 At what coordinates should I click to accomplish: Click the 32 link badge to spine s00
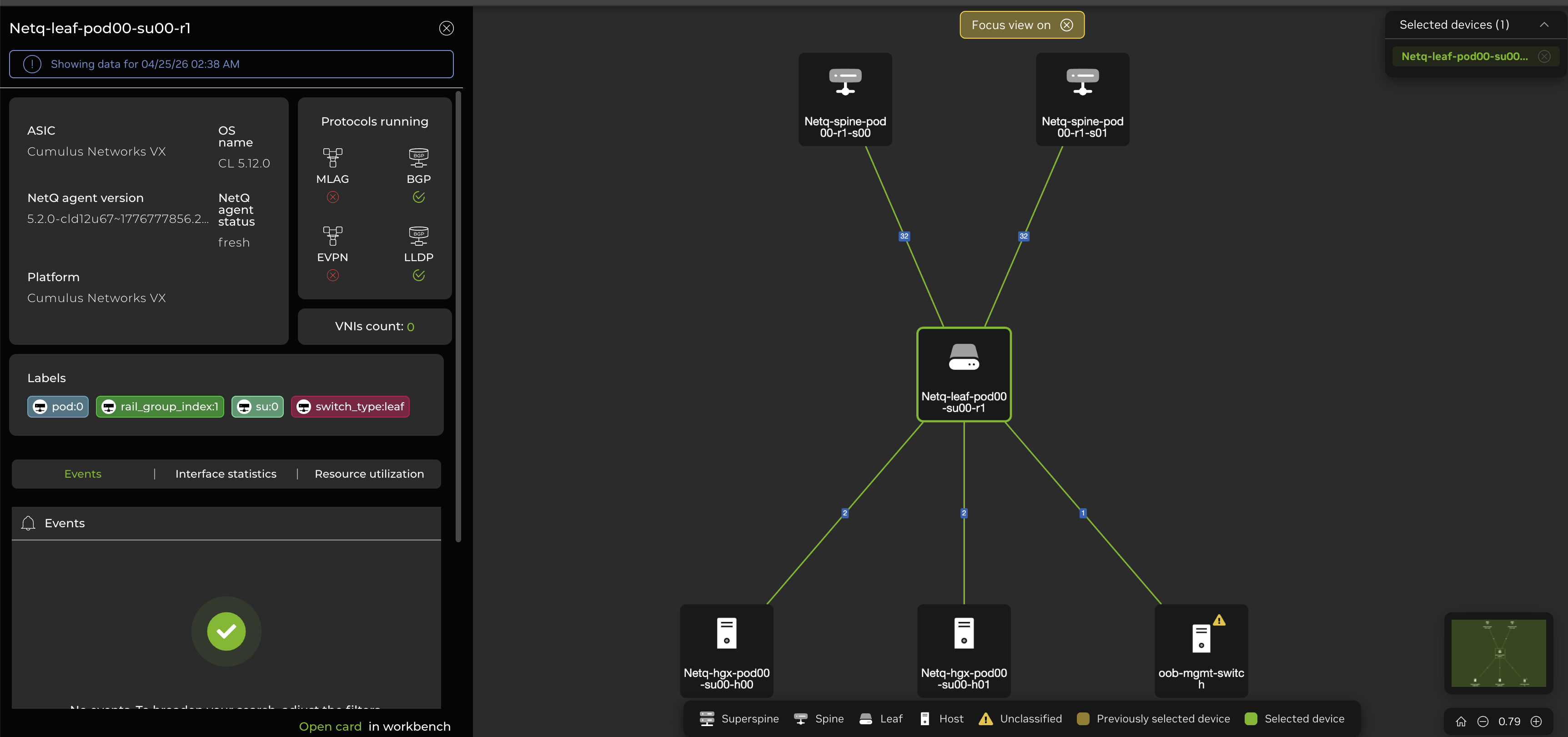tap(904, 236)
